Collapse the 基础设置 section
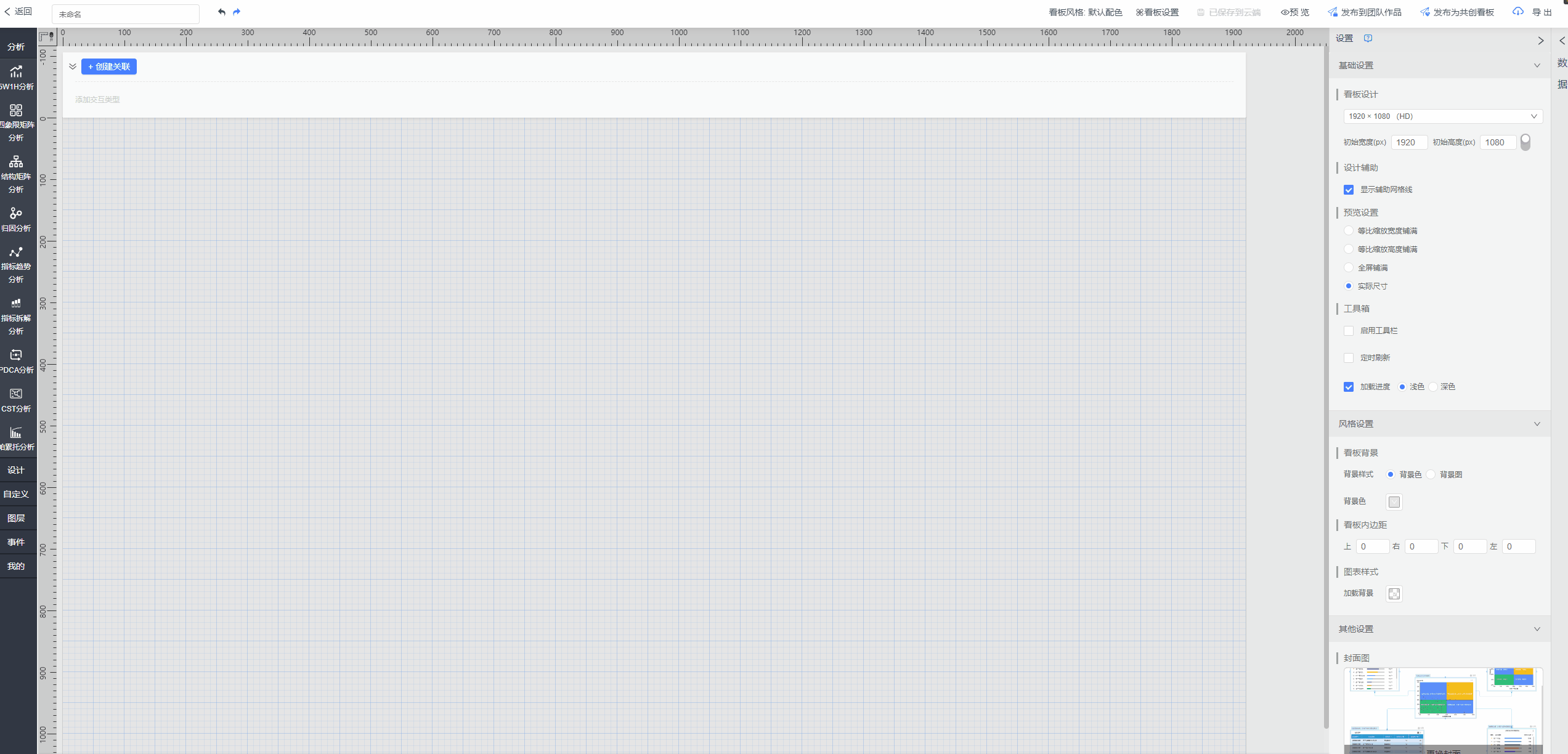Image resolution: width=1568 pixels, height=754 pixels. [1537, 65]
